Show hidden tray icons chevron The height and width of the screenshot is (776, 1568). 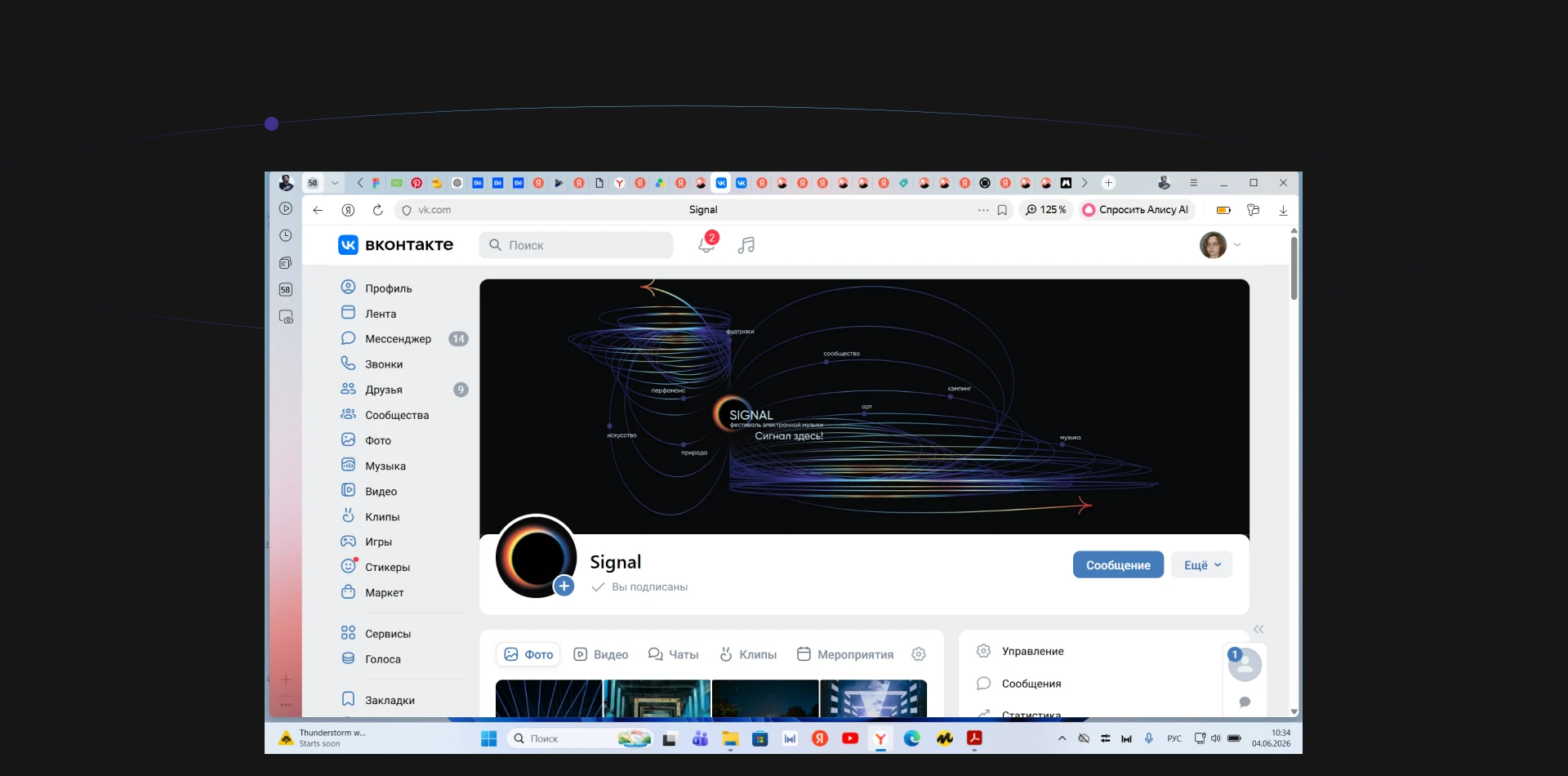[x=1062, y=738]
